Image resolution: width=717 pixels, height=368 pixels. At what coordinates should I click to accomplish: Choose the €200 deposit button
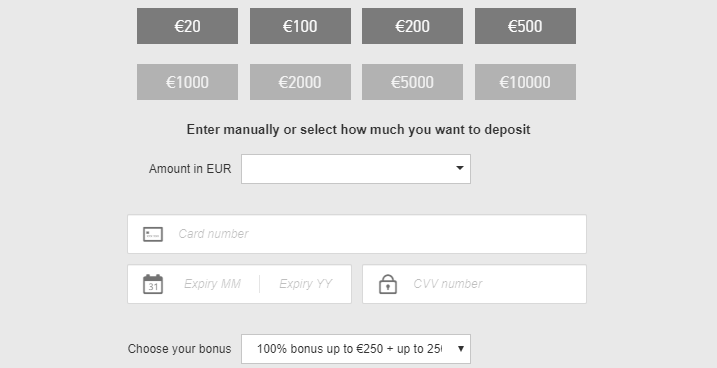coord(412,26)
